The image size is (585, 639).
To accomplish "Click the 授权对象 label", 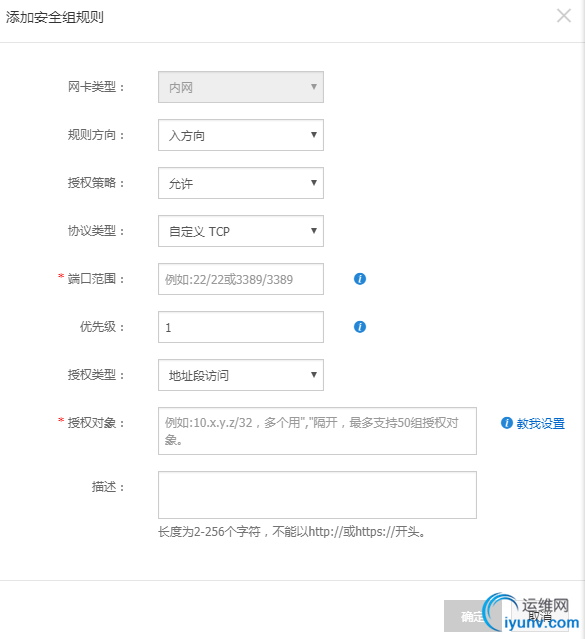I will click(x=95, y=423).
